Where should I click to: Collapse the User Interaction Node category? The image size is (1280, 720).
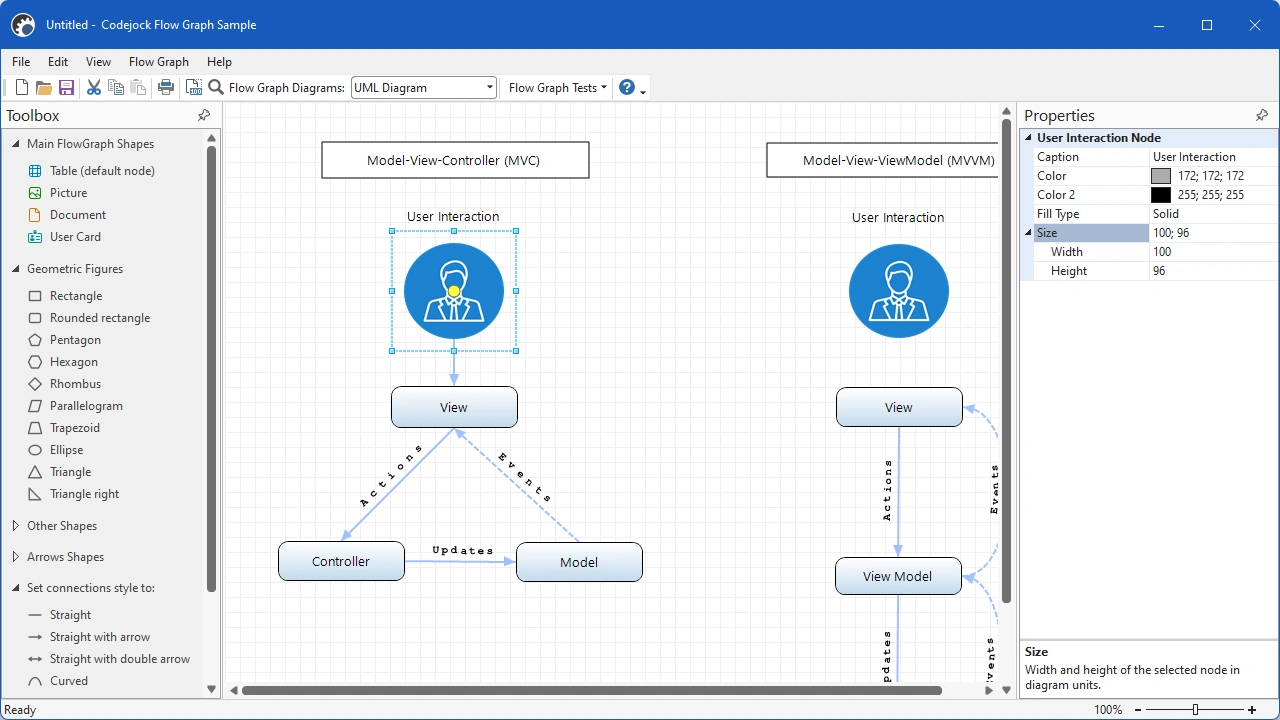pos(1028,138)
